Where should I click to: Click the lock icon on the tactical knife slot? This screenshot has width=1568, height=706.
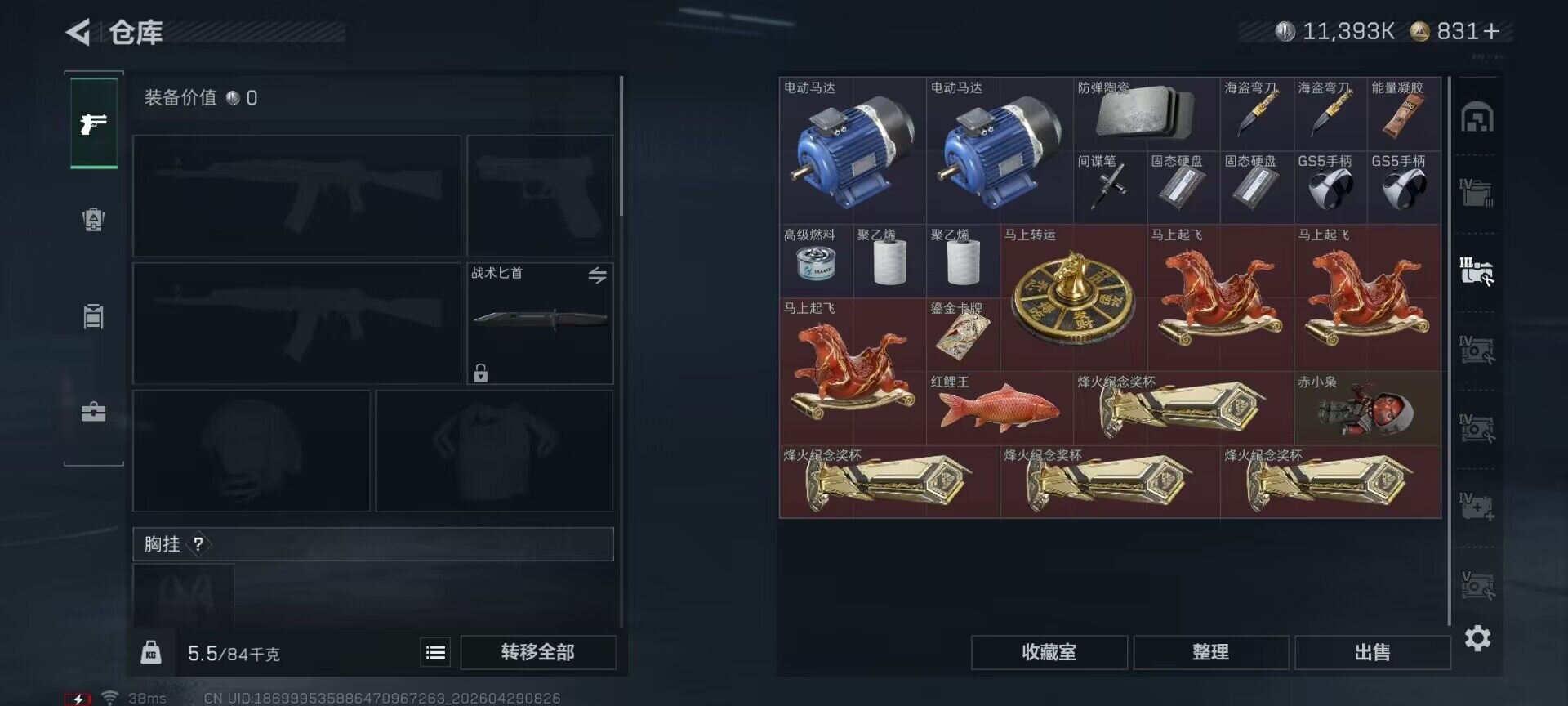coord(481,373)
